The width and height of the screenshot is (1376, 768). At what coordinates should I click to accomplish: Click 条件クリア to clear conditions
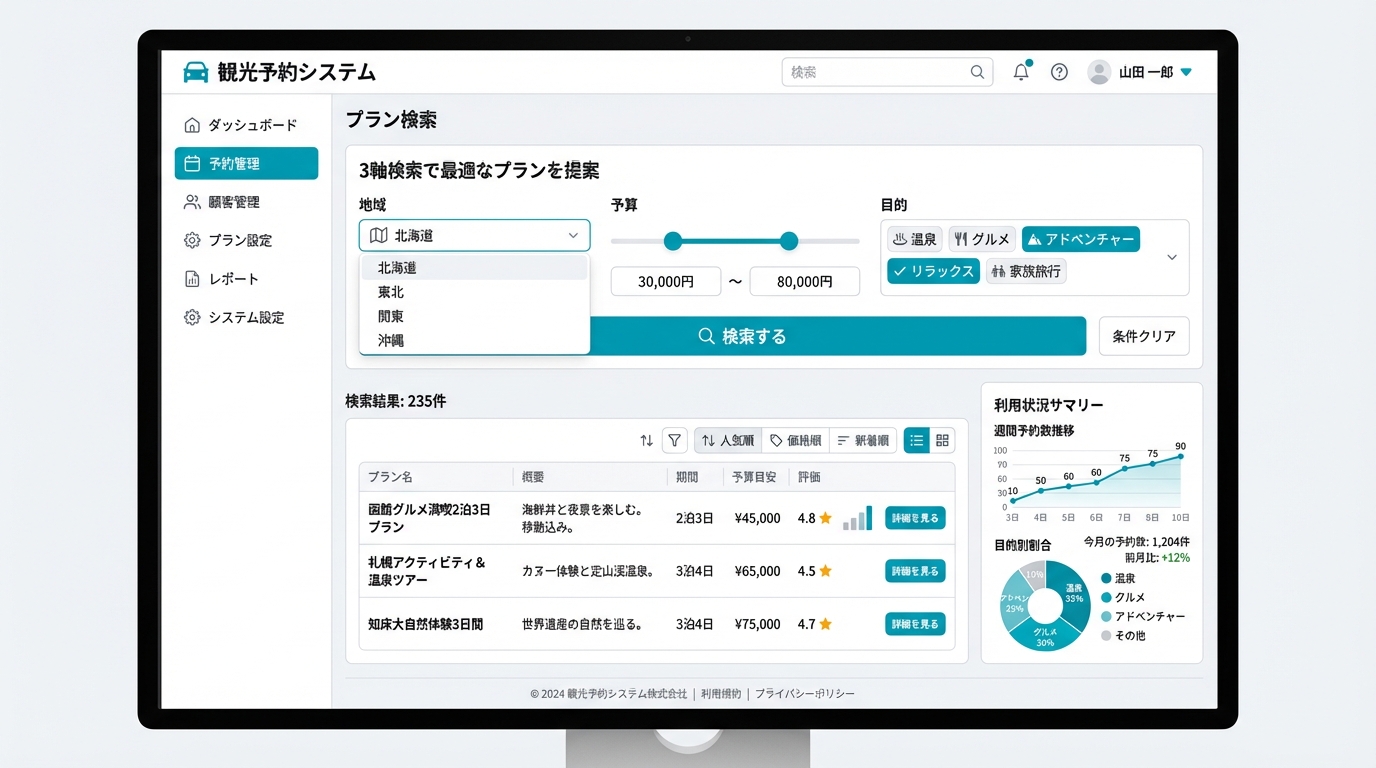click(1143, 336)
